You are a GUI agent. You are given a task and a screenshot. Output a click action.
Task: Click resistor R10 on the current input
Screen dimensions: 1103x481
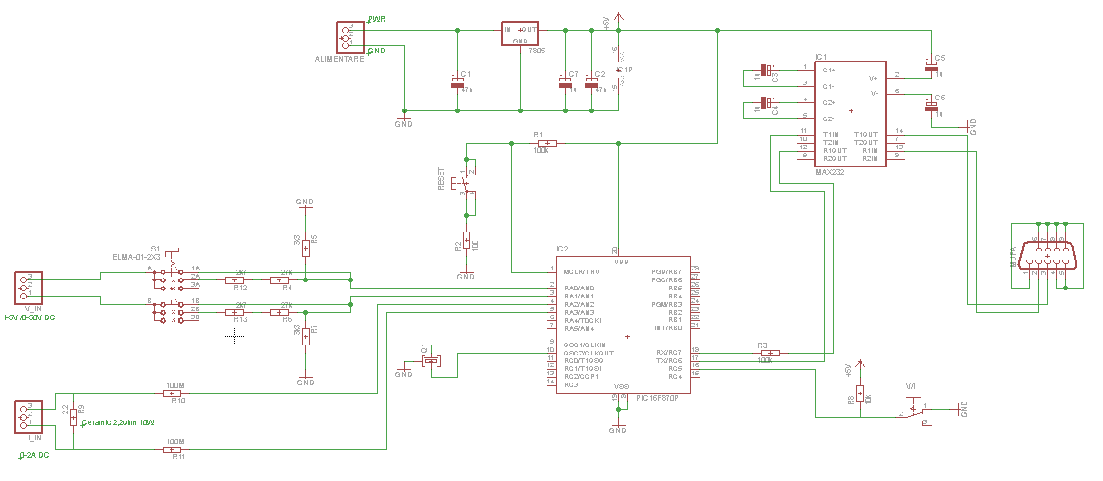[177, 392]
